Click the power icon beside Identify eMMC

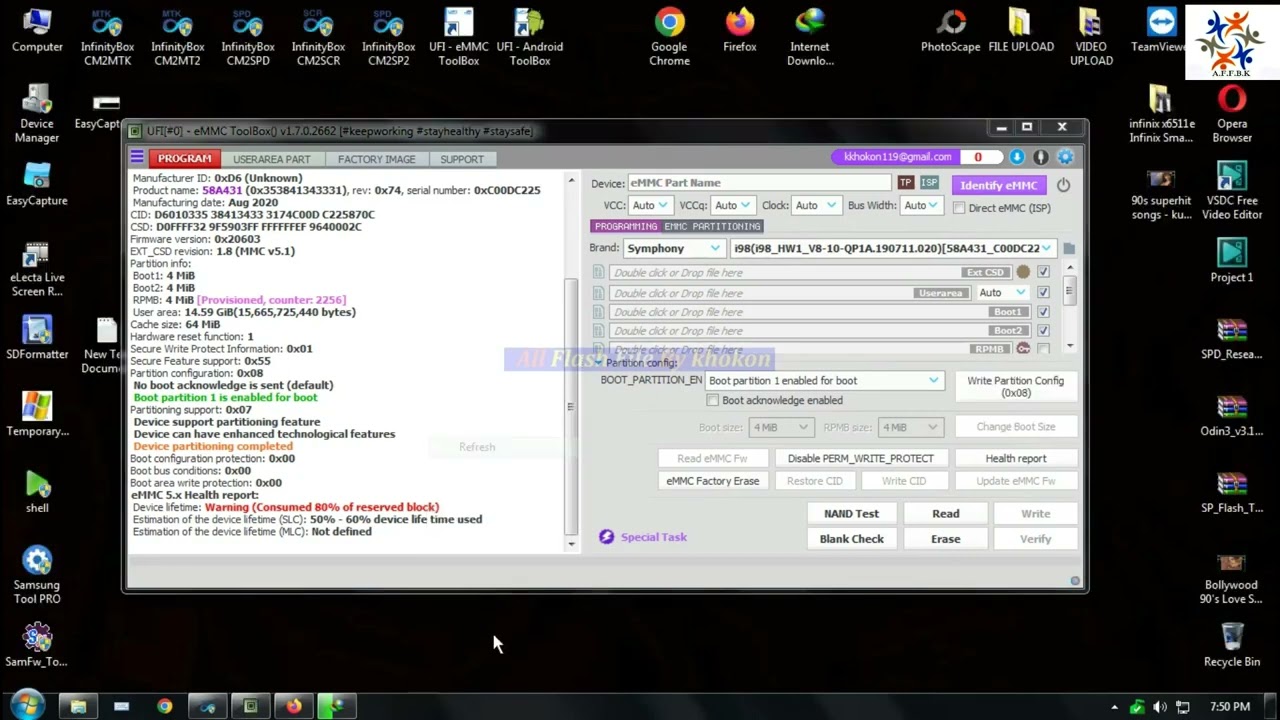tap(1063, 185)
